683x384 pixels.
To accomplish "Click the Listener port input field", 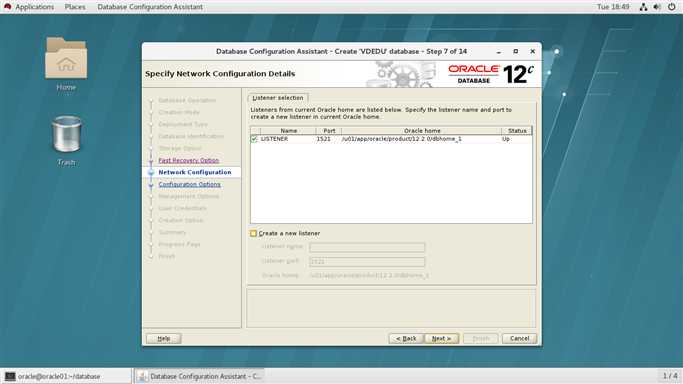I will tap(367, 261).
